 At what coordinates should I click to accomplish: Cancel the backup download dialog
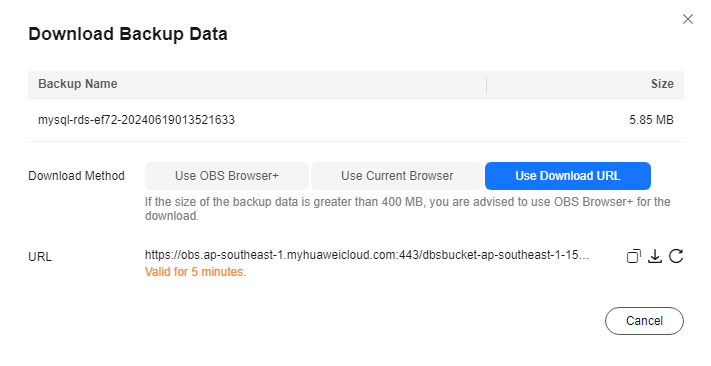(x=644, y=321)
